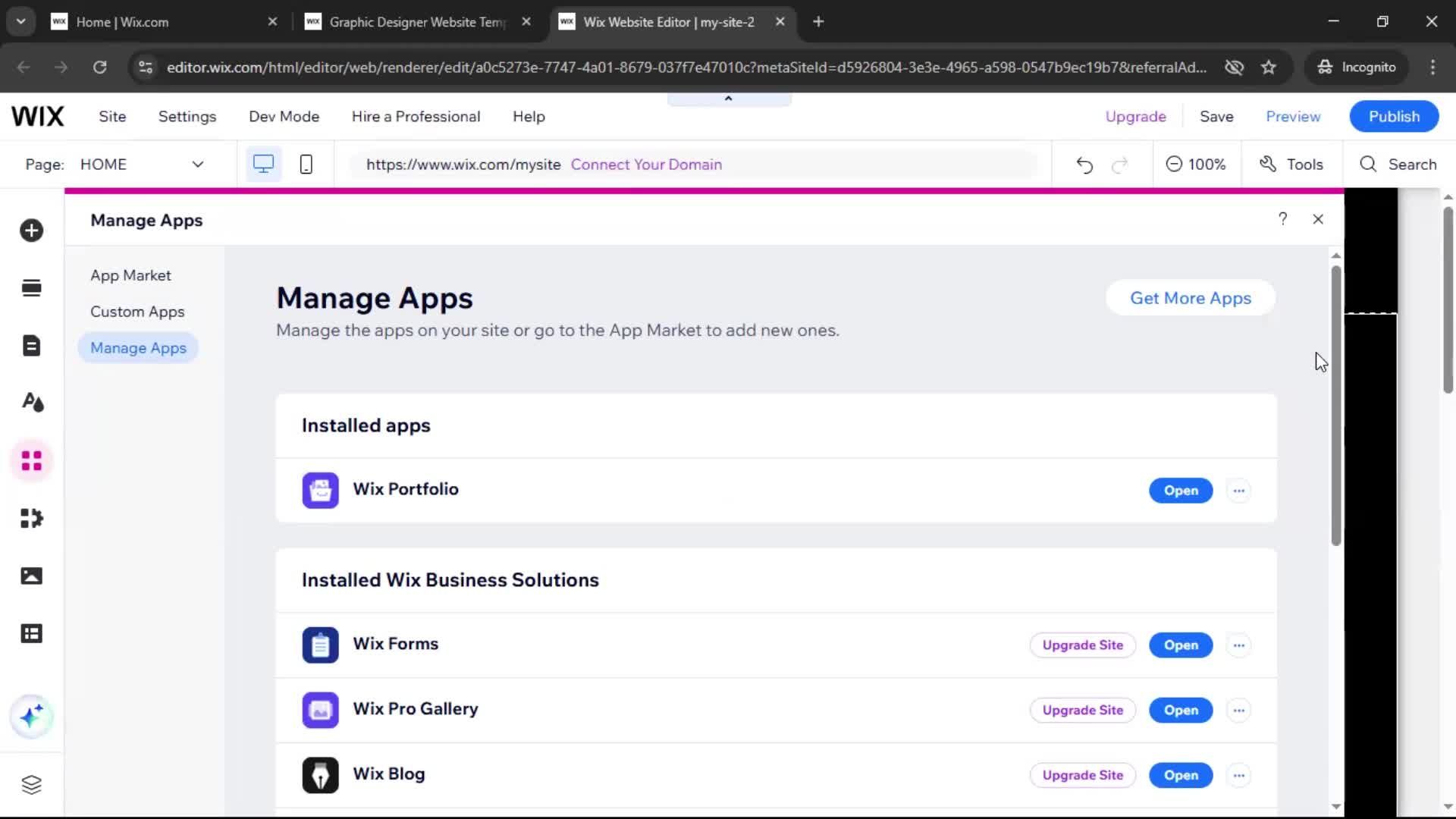The height and width of the screenshot is (819, 1456).
Task: Go to App Market section
Action: 130,275
